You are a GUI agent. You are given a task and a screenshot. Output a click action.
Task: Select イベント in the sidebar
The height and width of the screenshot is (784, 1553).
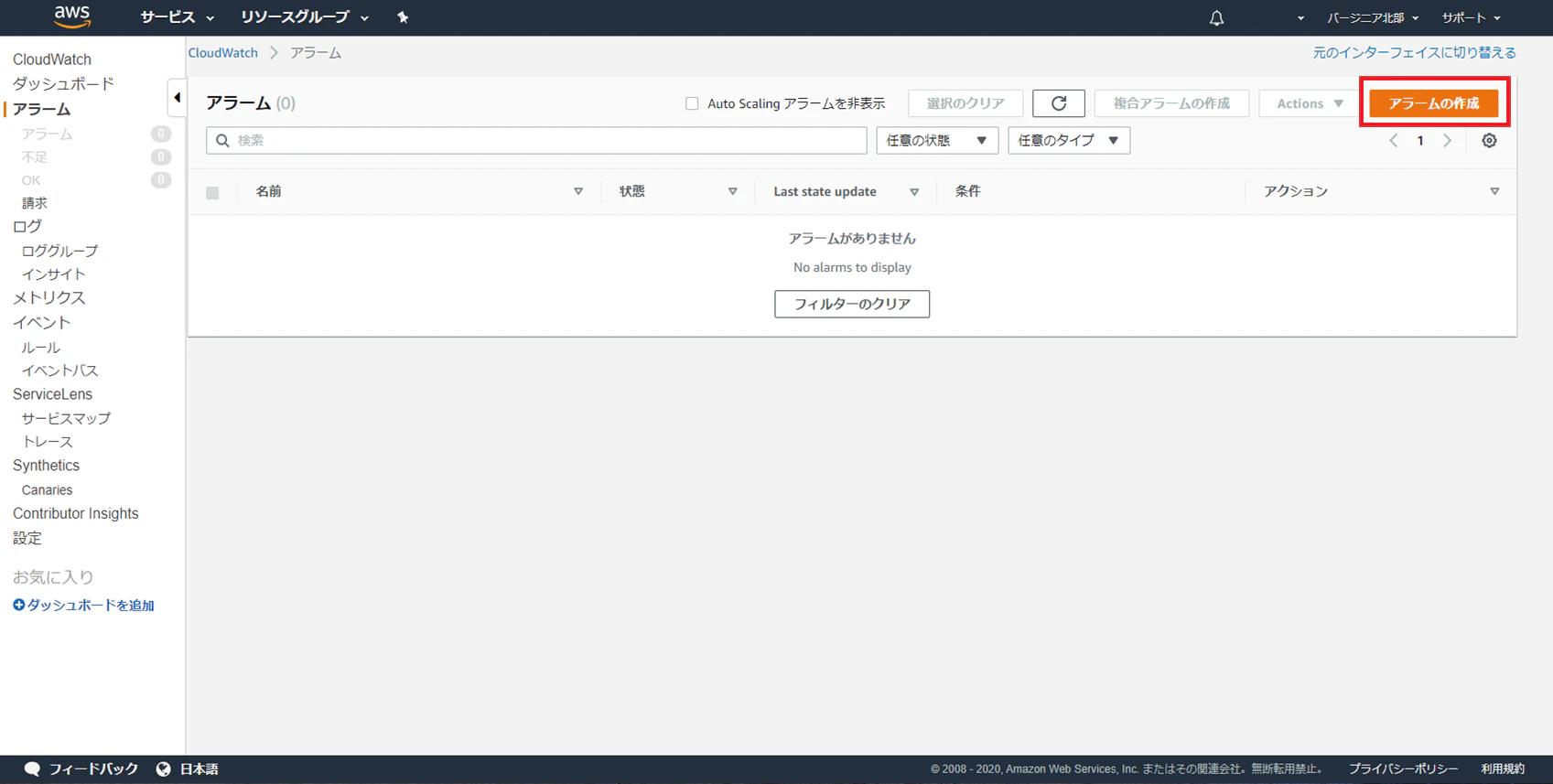click(x=42, y=322)
